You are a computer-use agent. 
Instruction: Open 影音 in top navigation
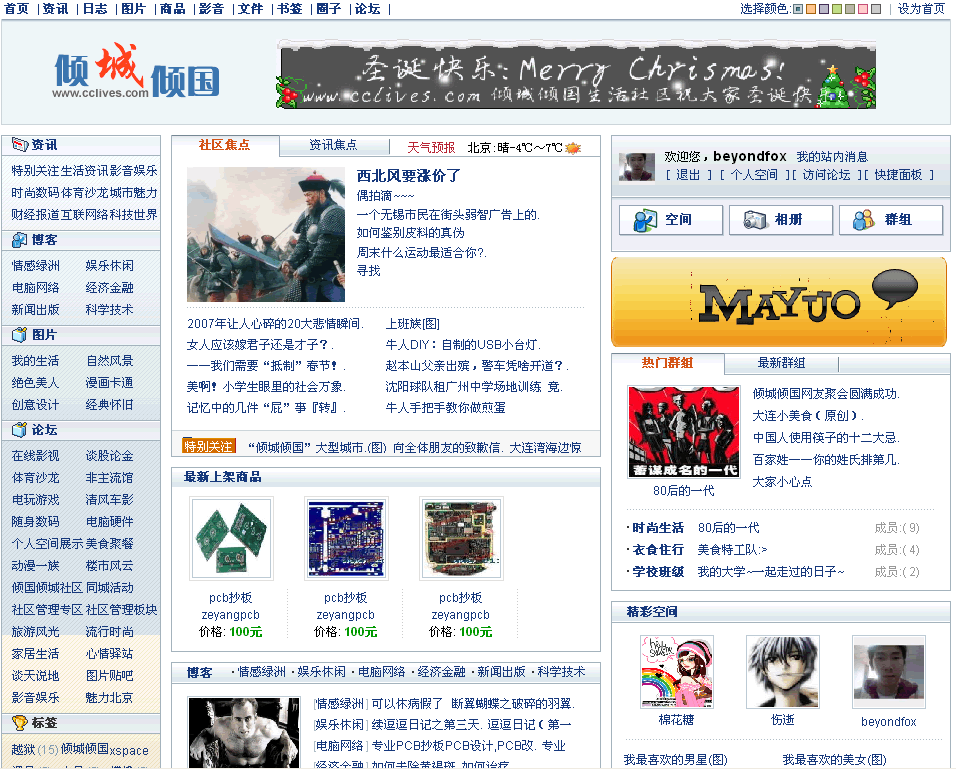tap(212, 9)
